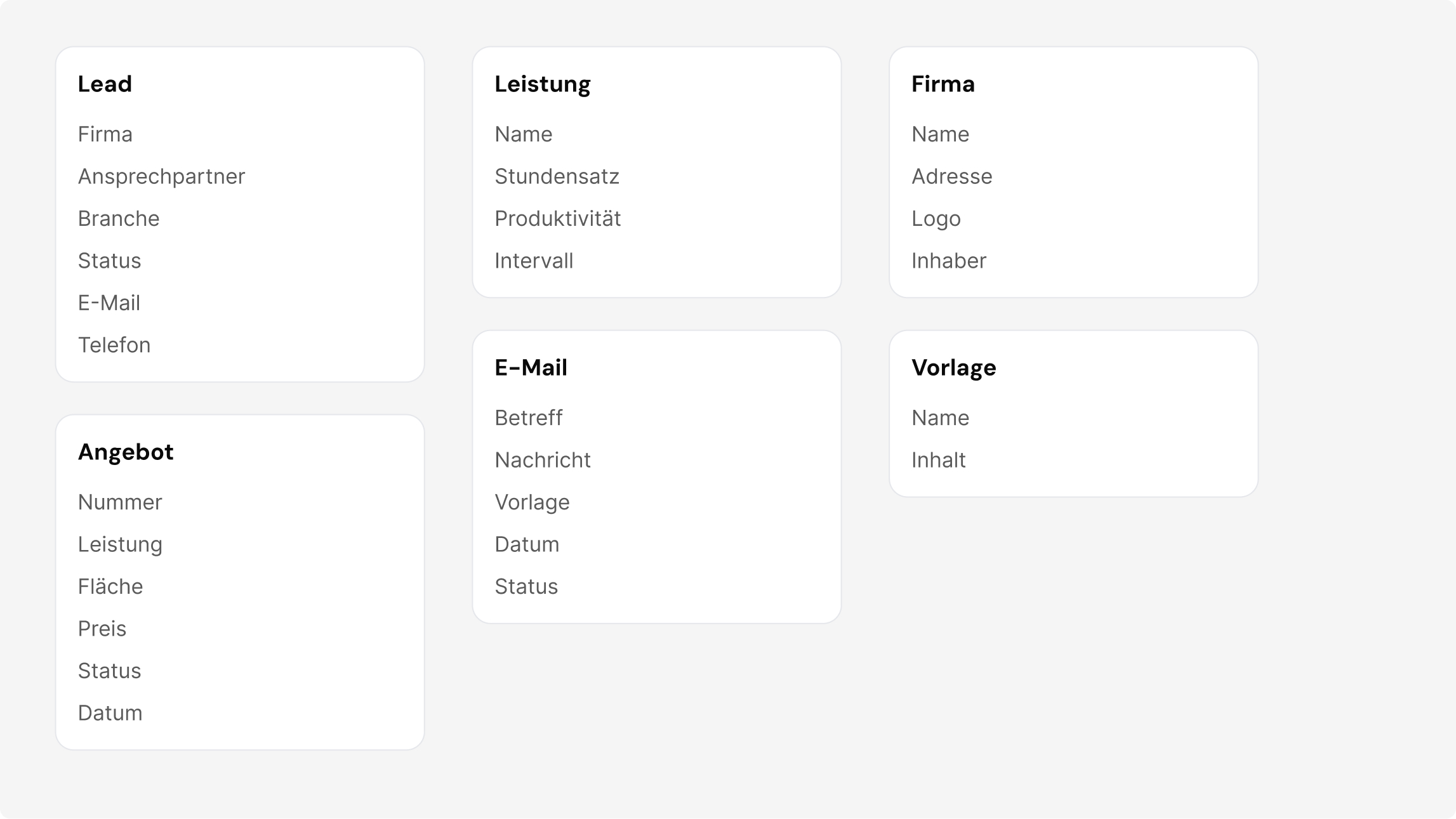Viewport: 1456px width, 819px height.
Task: Select Betreff in E-Mail card
Action: tap(529, 417)
